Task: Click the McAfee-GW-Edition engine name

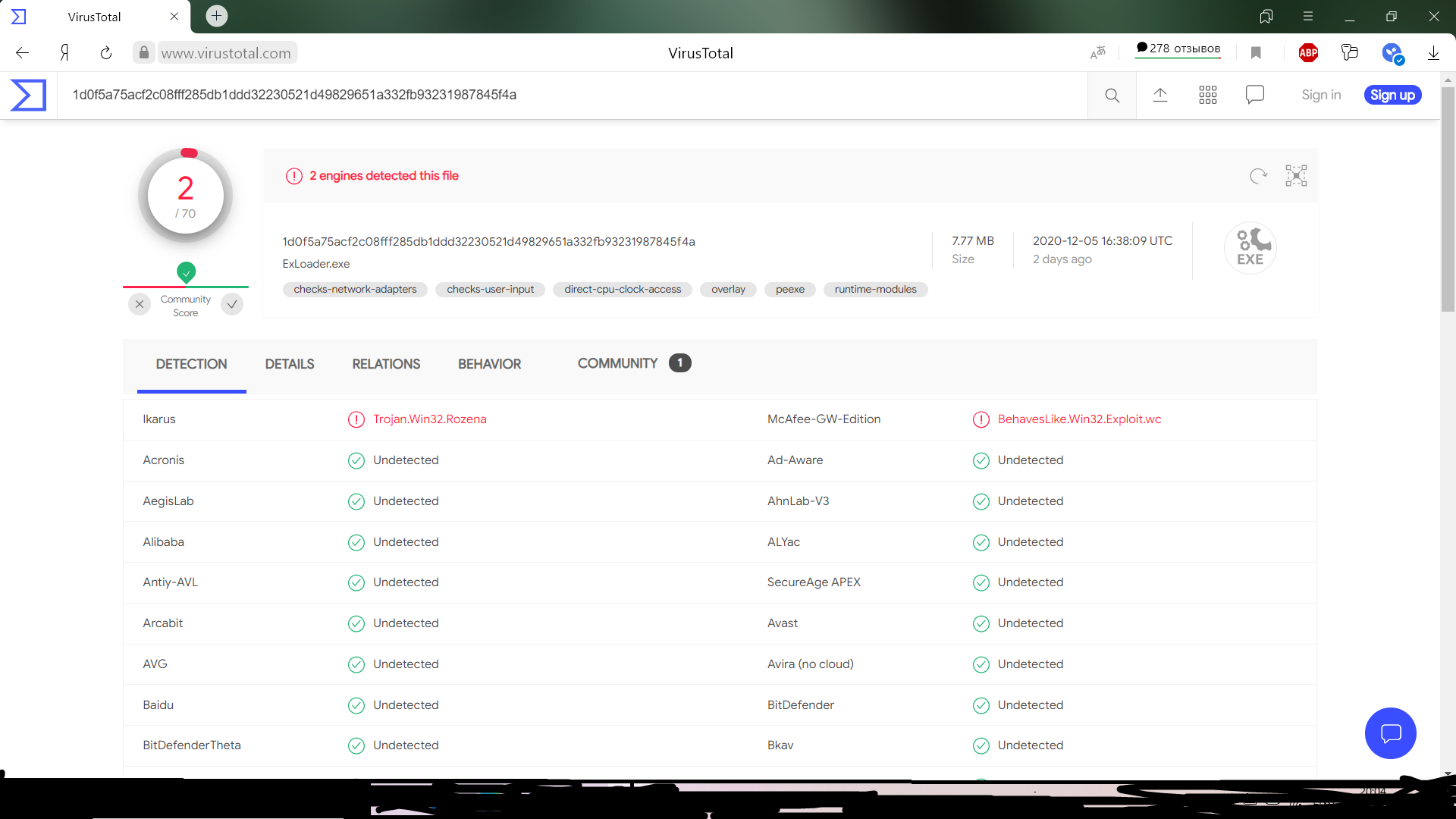Action: point(824,419)
